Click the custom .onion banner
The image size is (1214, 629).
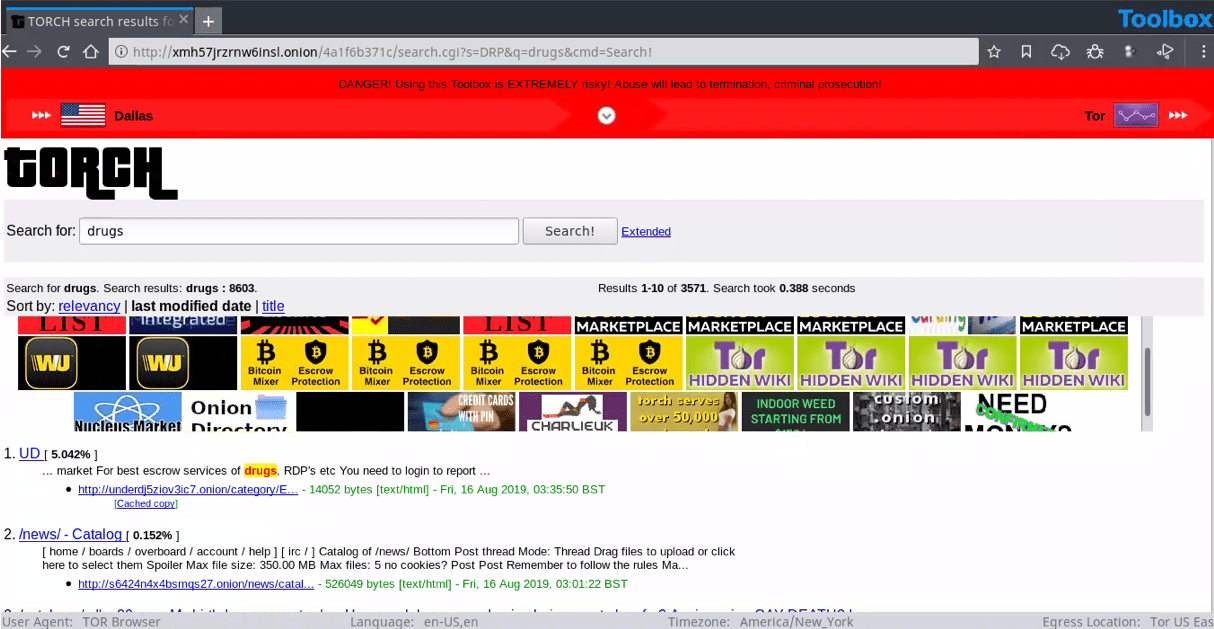[x=906, y=411]
